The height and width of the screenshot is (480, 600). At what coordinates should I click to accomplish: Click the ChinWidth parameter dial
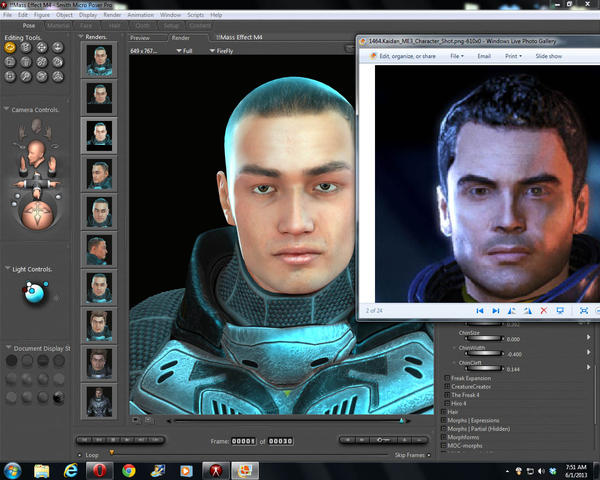point(484,353)
